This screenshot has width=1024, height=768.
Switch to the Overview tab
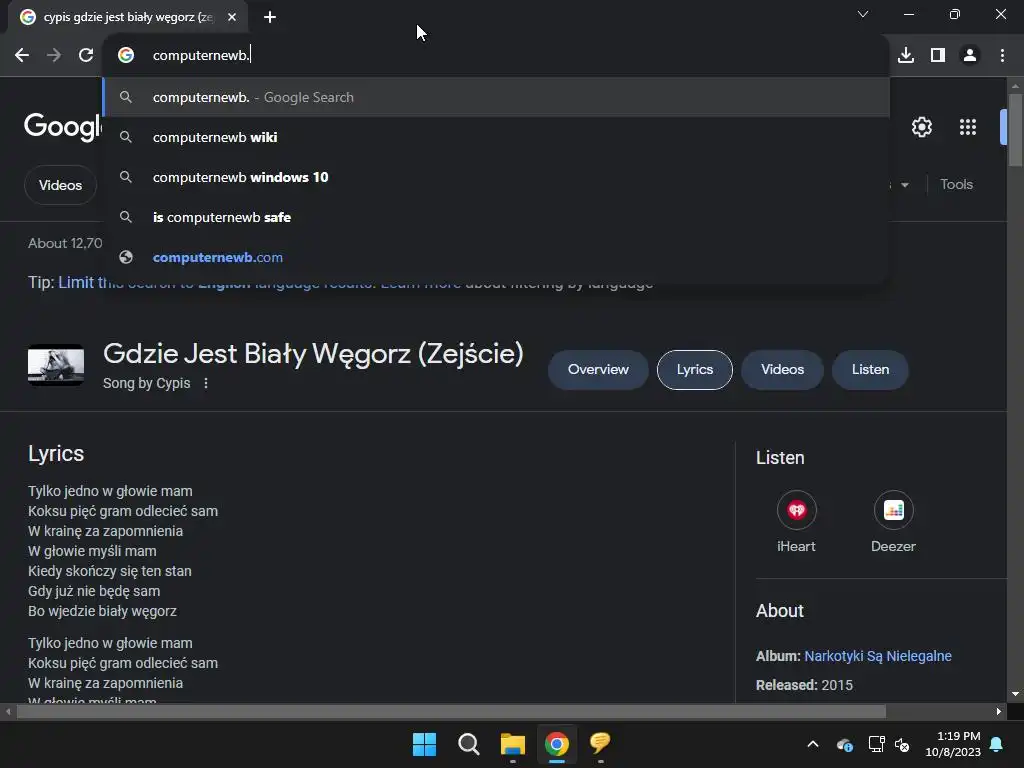[x=598, y=370]
